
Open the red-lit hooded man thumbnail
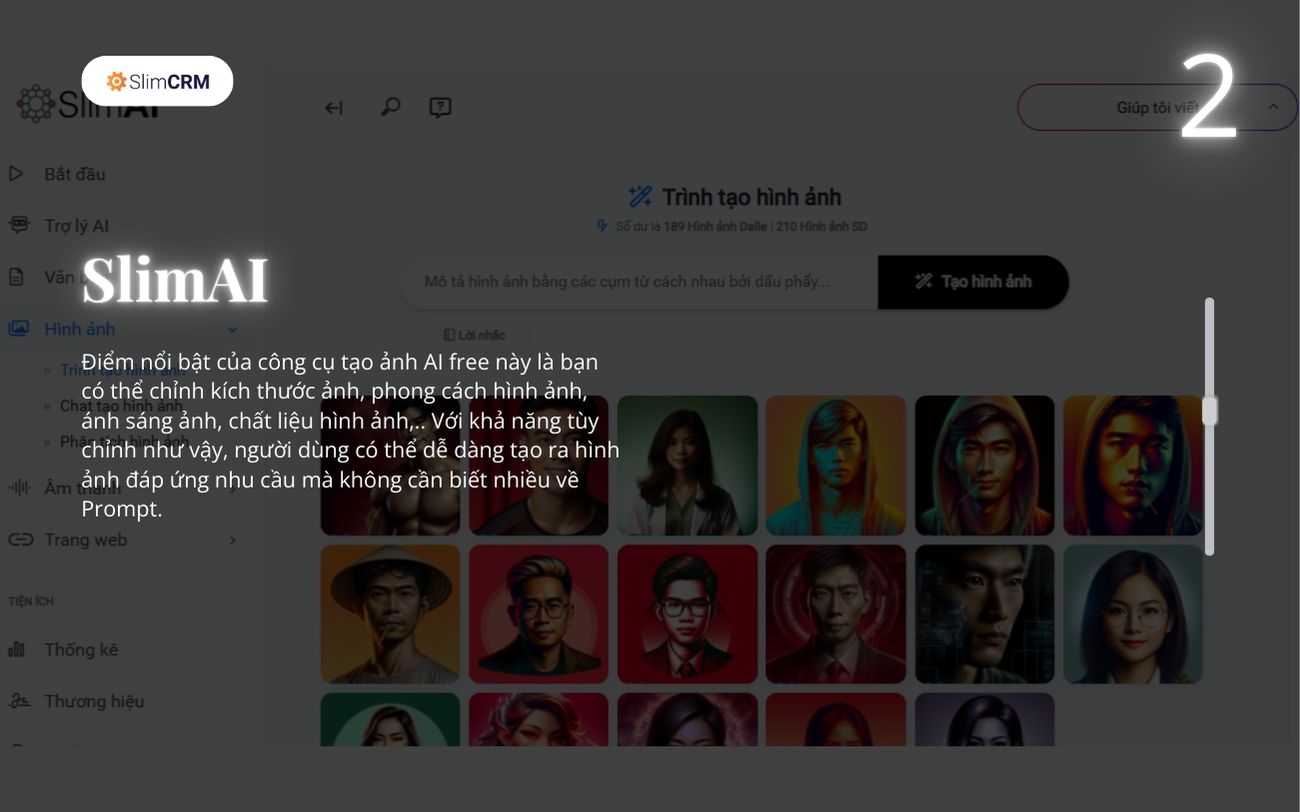[1133, 465]
